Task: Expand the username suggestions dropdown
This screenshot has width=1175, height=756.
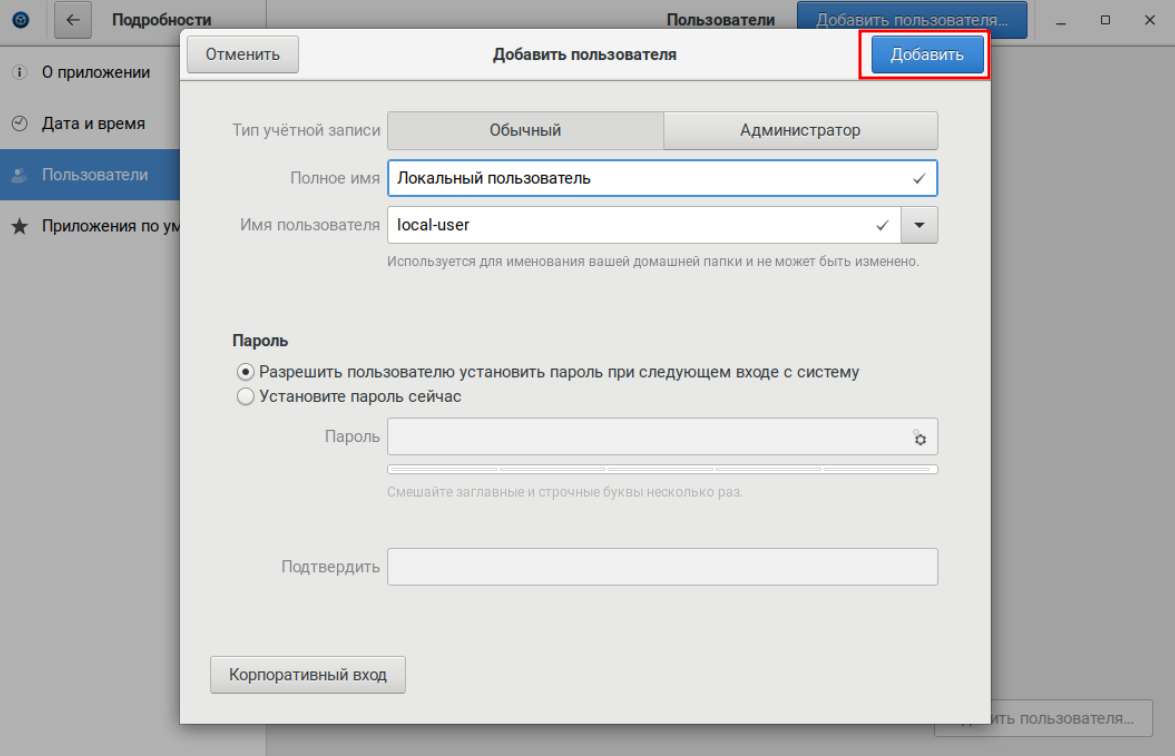Action: [919, 225]
